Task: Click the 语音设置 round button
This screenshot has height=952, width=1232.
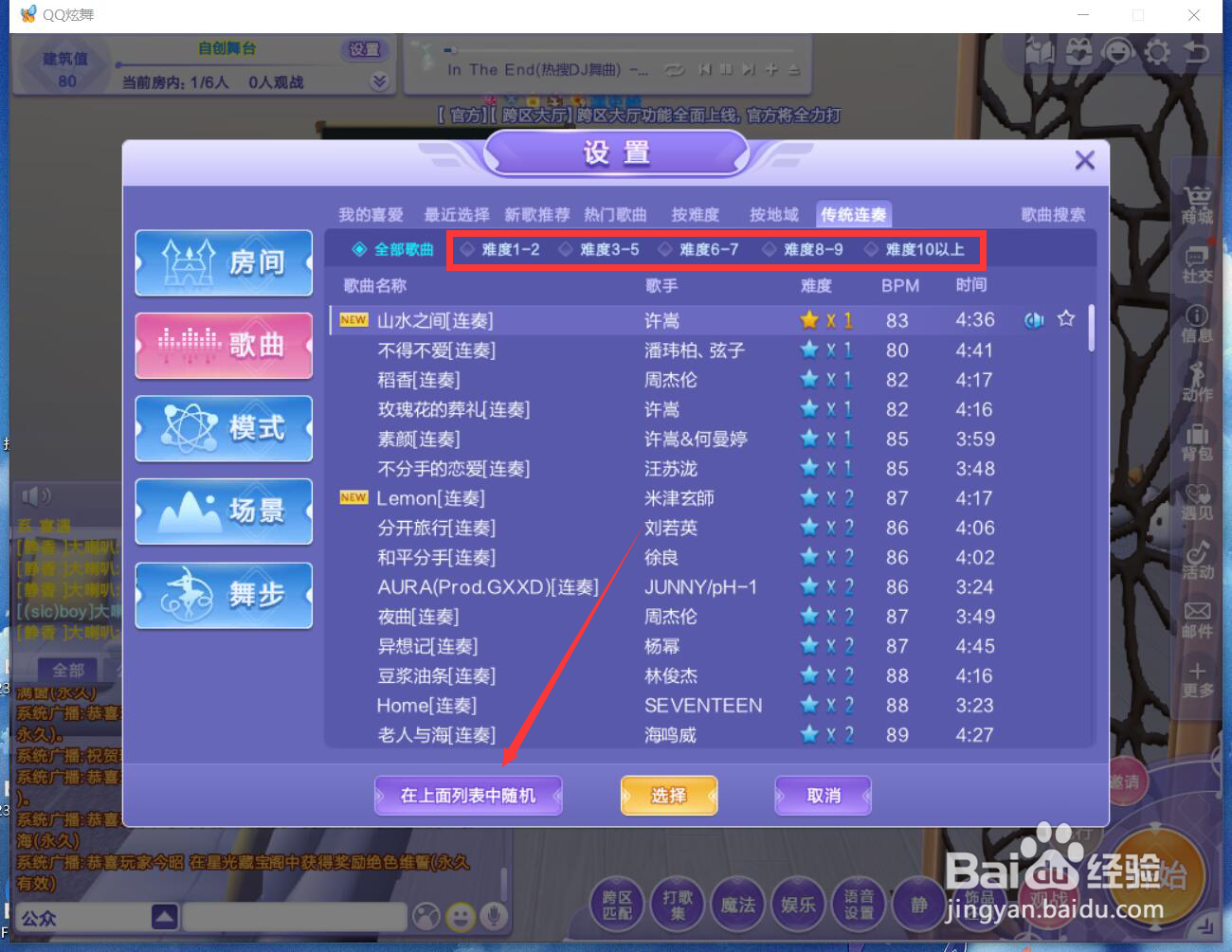Action: tap(859, 906)
